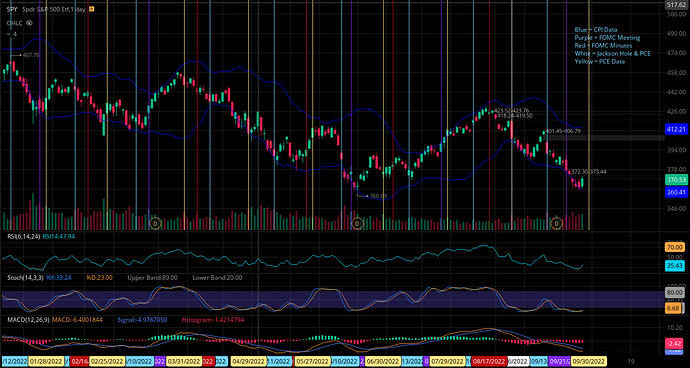Select the 05/27/2022 date marker
The image size is (690, 368).
tap(313, 361)
